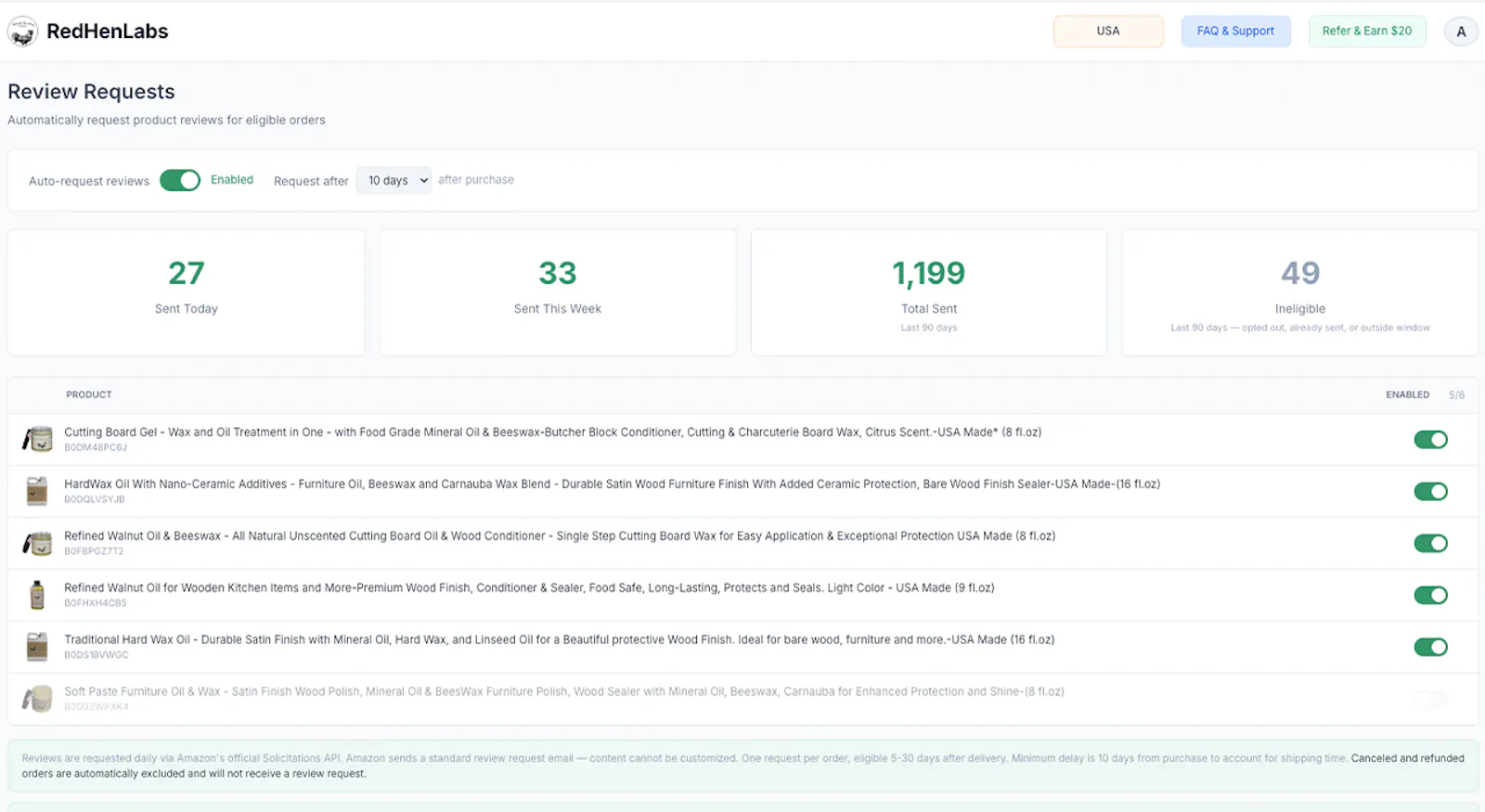Click ASIN B0FHXH4CB5
The width and height of the screenshot is (1485, 812).
[x=96, y=603]
